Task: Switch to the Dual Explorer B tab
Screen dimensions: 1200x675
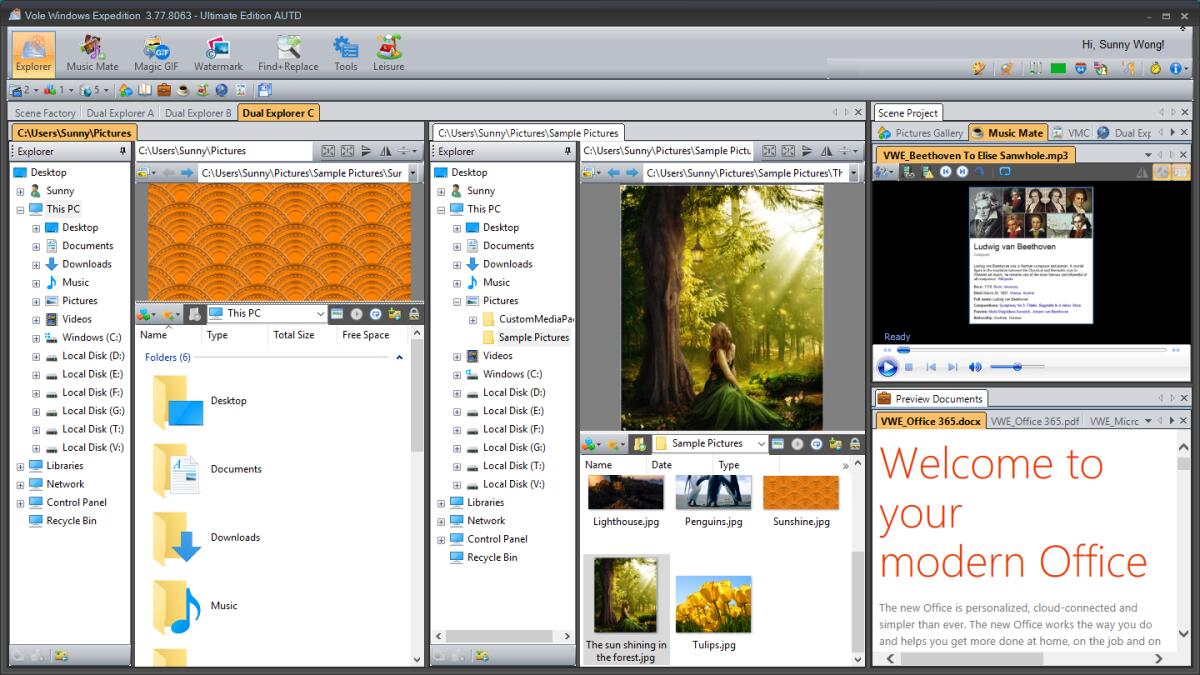Action: pyautogui.click(x=198, y=113)
